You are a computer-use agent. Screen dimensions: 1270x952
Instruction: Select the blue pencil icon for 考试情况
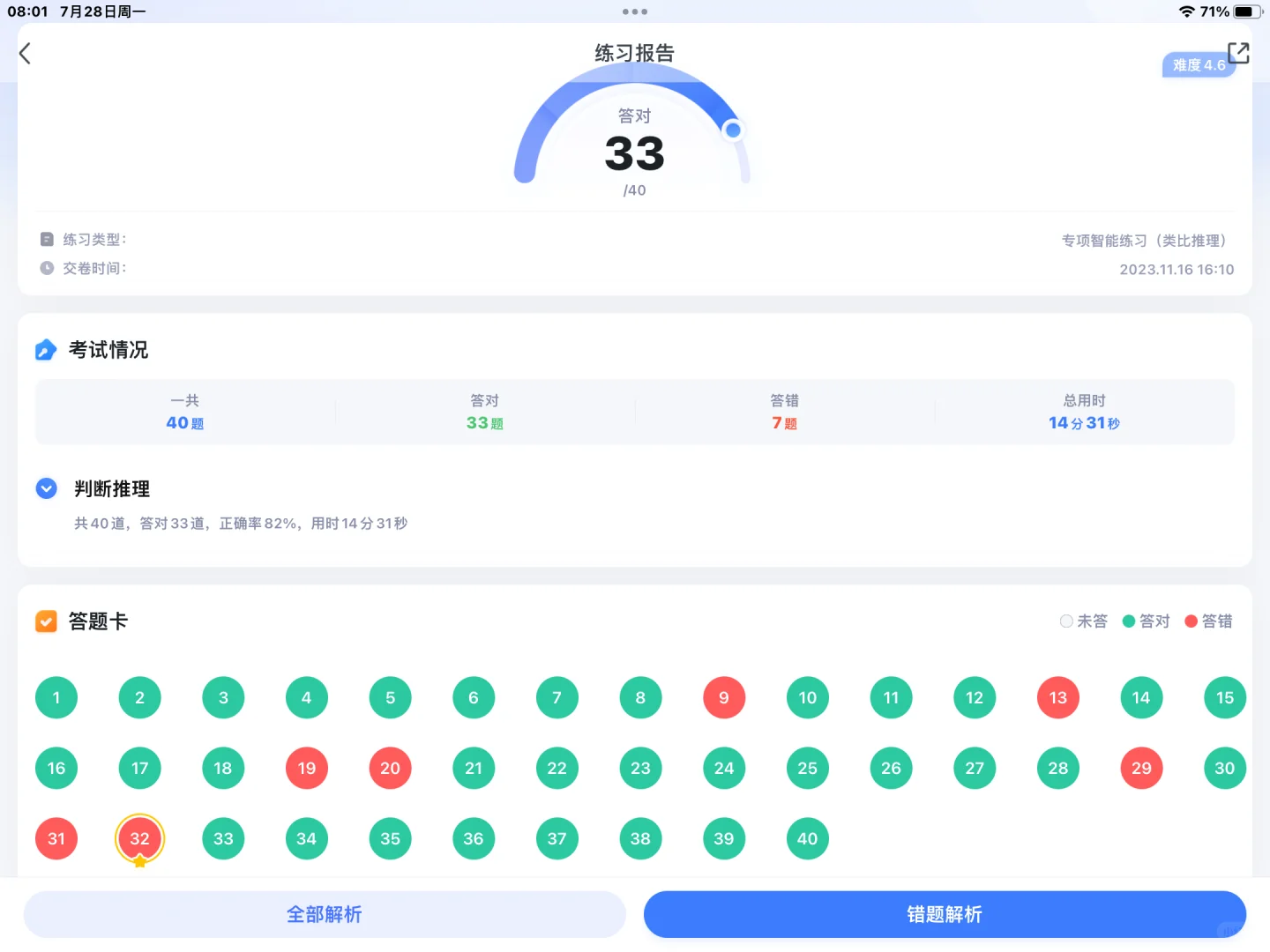pos(46,349)
